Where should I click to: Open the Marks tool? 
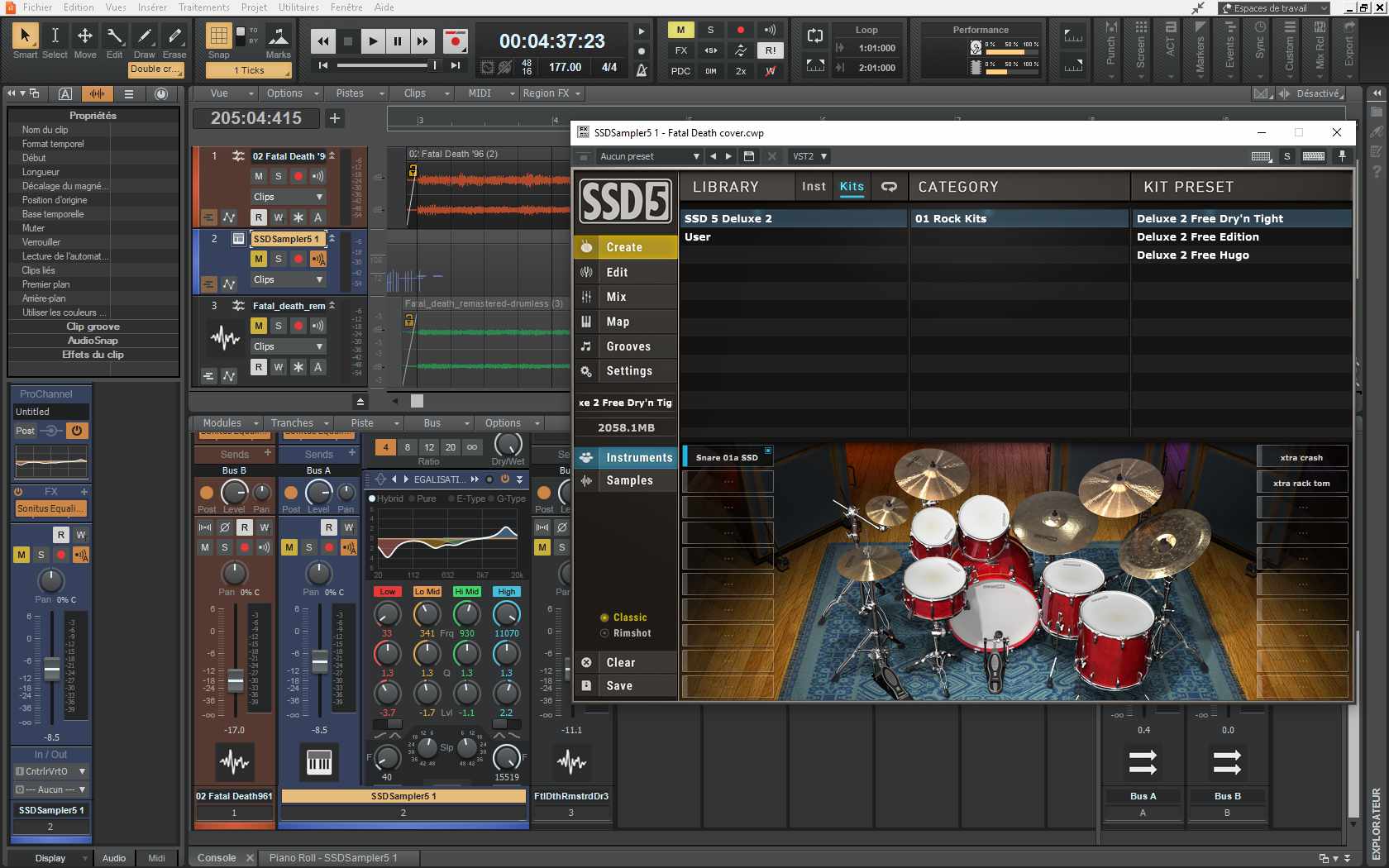[x=278, y=36]
